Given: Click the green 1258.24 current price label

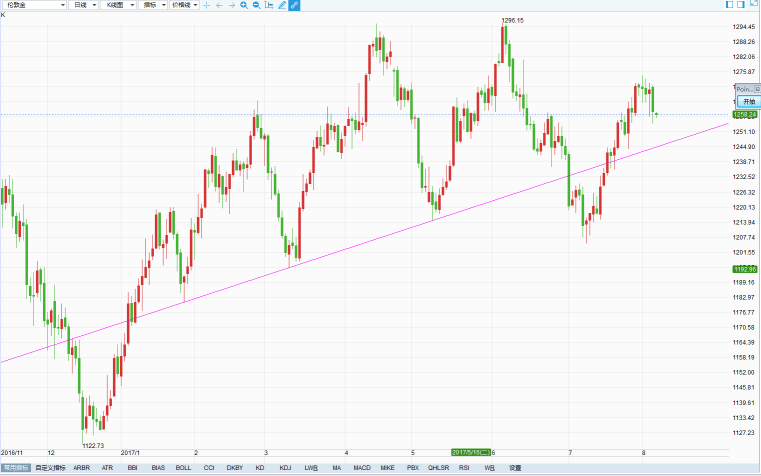Looking at the screenshot, I should [x=744, y=115].
